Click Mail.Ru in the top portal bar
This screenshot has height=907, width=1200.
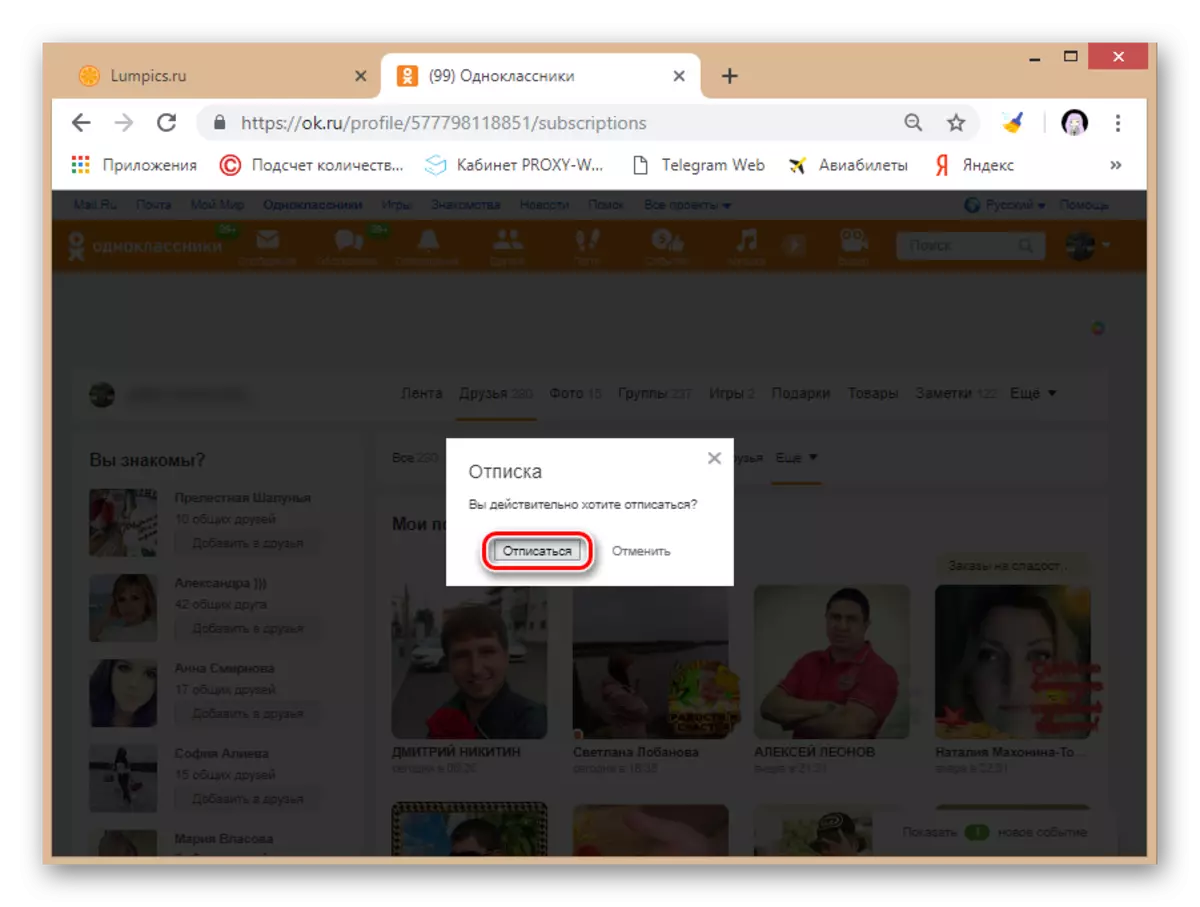[x=95, y=204]
